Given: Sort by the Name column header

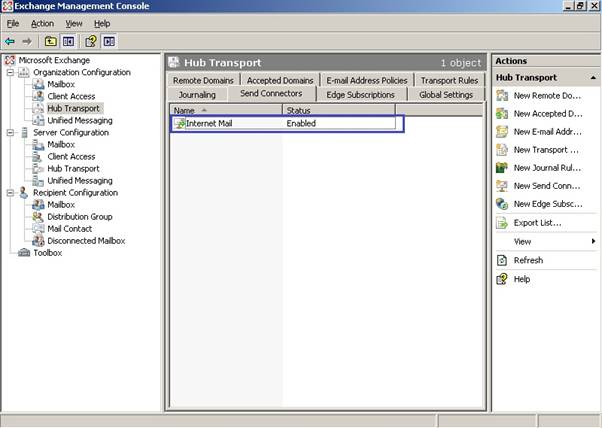Looking at the screenshot, I should [x=226, y=111].
